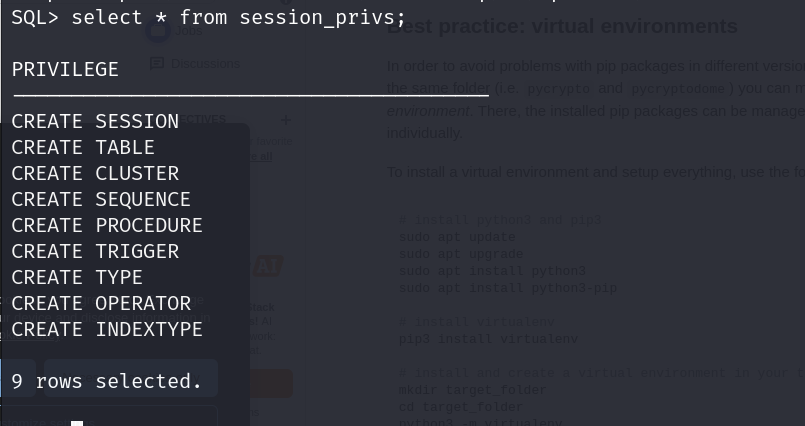Click the 'sudo apt update' code line

pos(457,238)
